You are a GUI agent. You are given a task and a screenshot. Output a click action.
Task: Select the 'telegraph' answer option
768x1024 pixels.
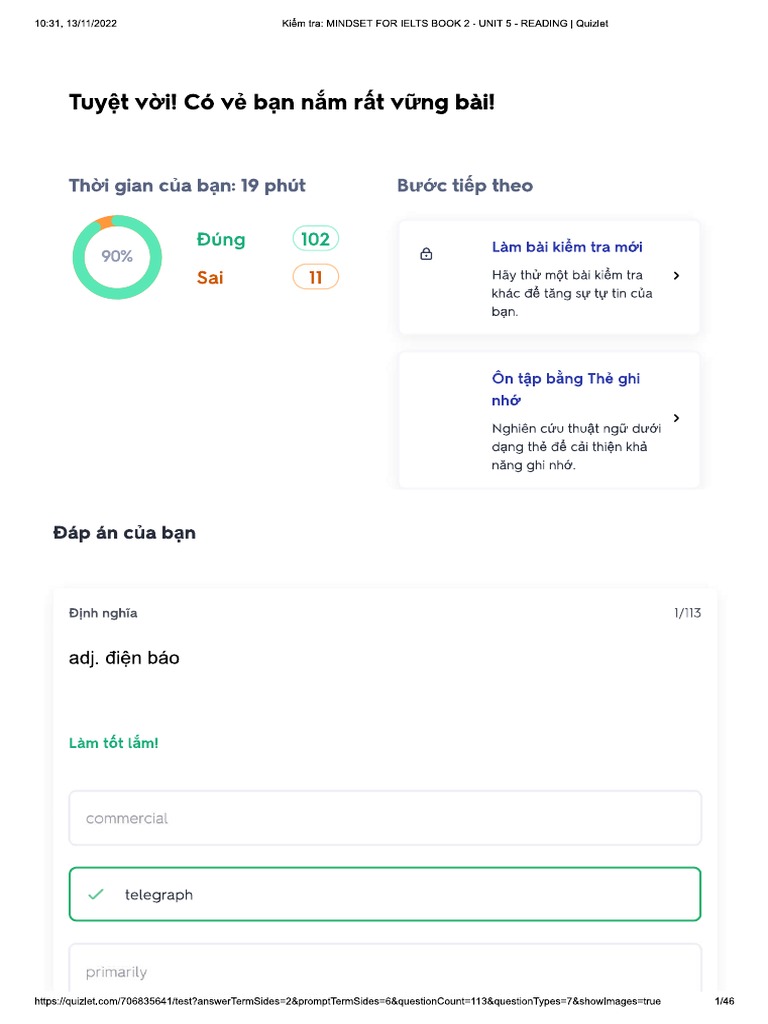tap(385, 895)
